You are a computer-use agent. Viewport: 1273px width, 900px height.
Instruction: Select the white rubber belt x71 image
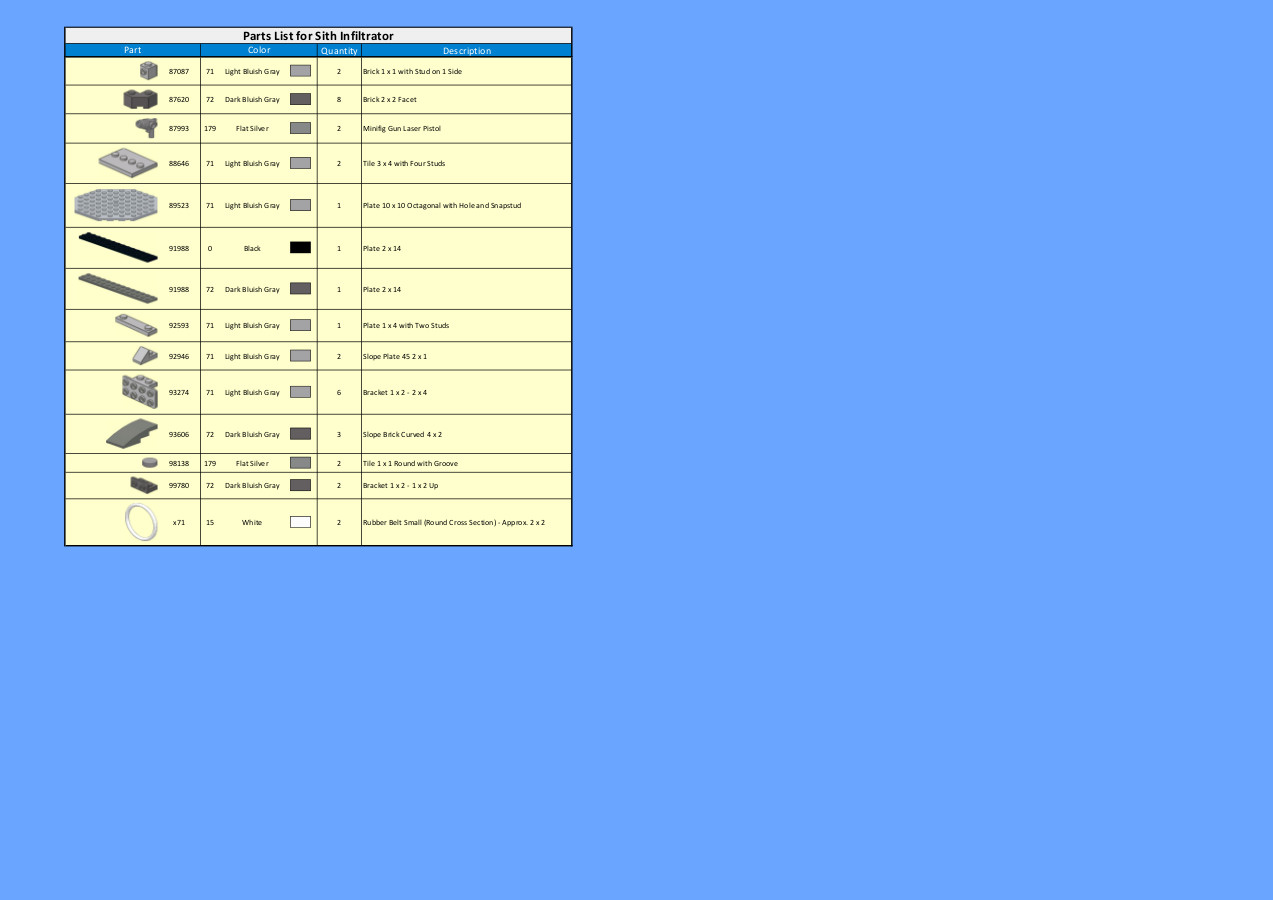[141, 522]
